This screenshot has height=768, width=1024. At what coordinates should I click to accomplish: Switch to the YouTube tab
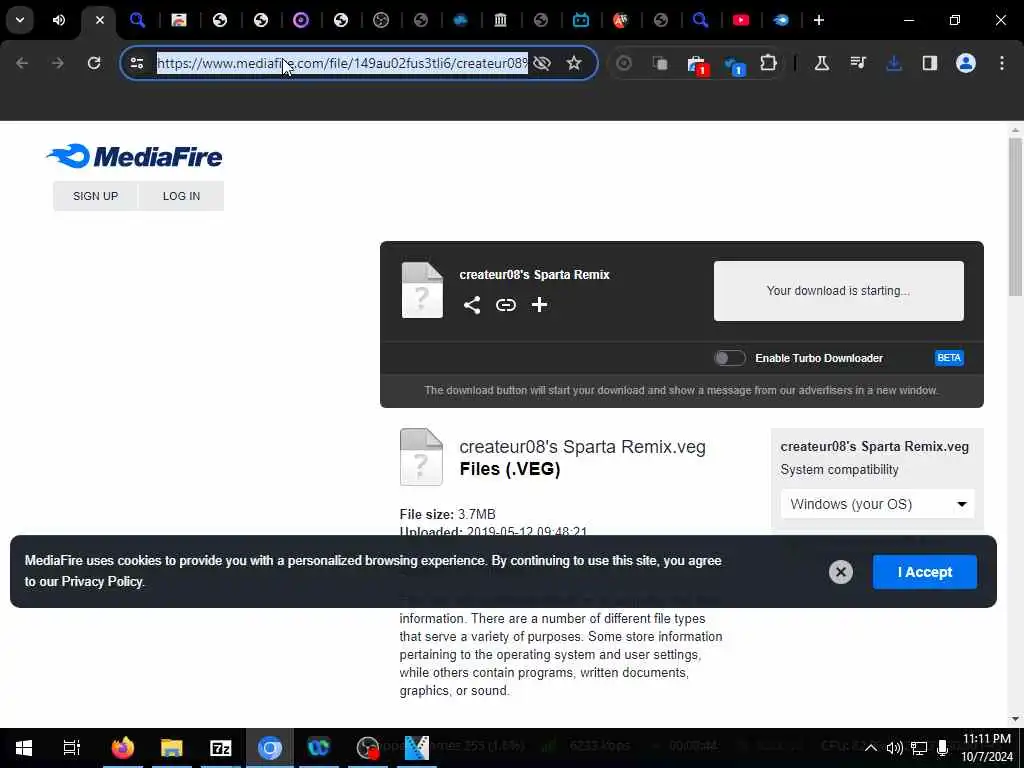click(x=741, y=20)
